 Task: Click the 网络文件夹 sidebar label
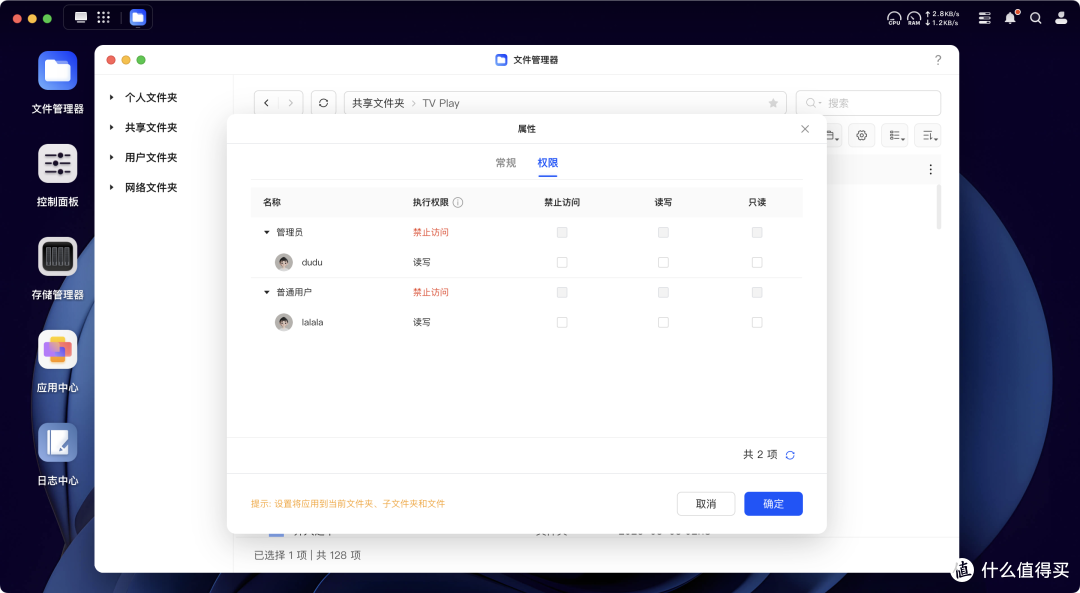click(151, 187)
